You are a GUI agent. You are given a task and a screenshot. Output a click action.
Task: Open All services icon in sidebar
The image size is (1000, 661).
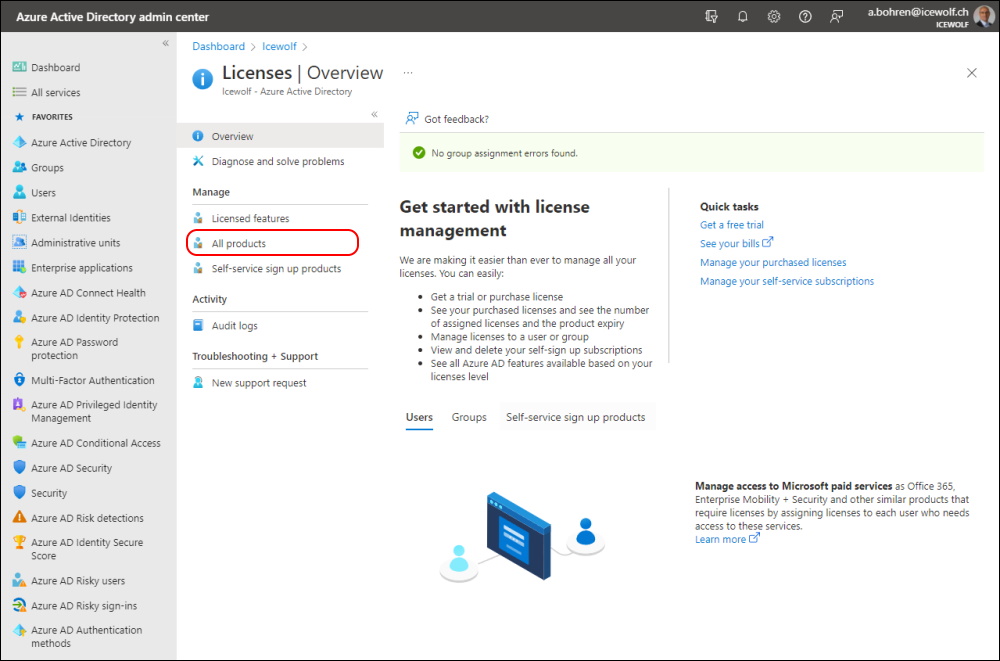coord(19,92)
